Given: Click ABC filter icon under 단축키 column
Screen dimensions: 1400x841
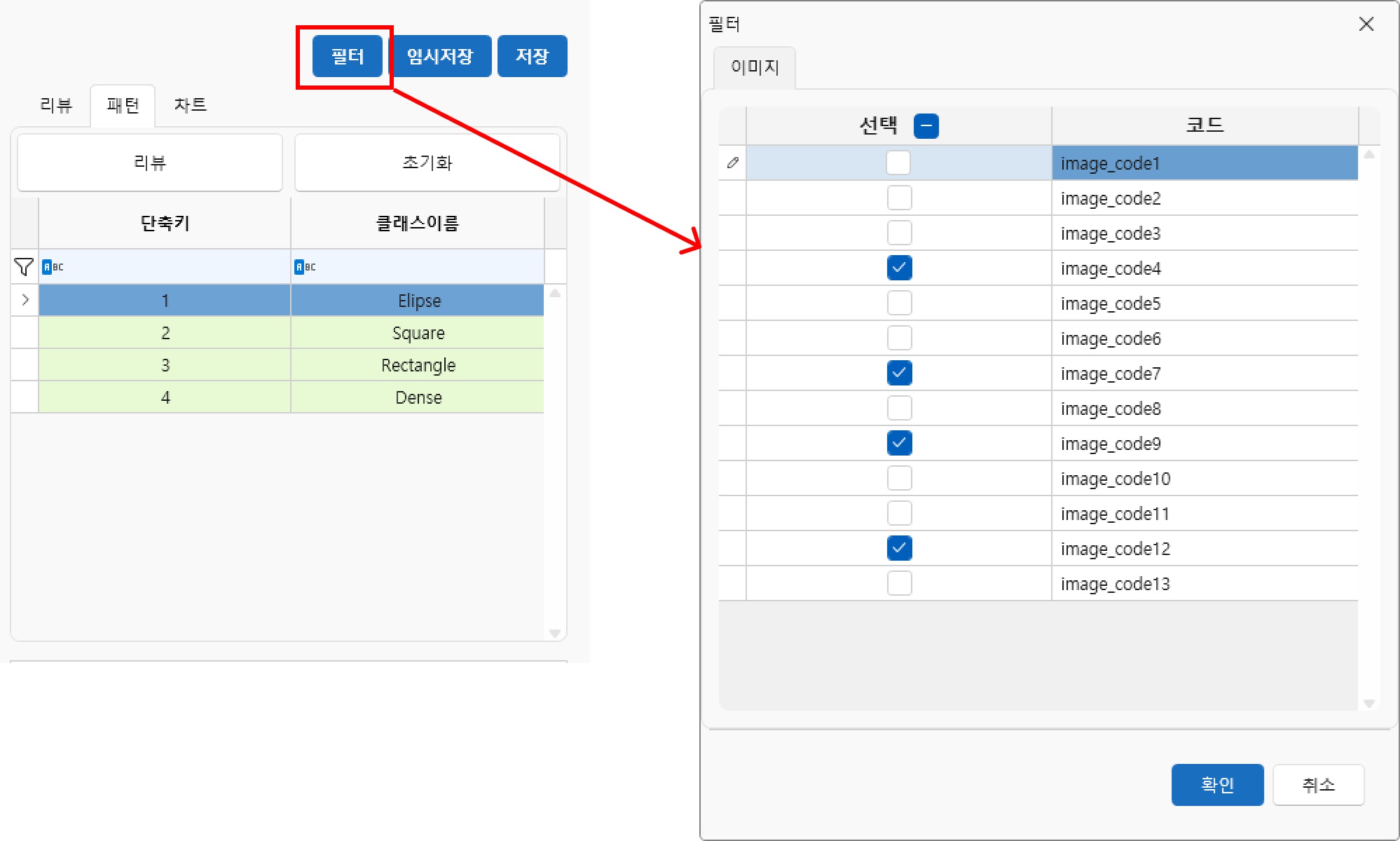Looking at the screenshot, I should 53,267.
